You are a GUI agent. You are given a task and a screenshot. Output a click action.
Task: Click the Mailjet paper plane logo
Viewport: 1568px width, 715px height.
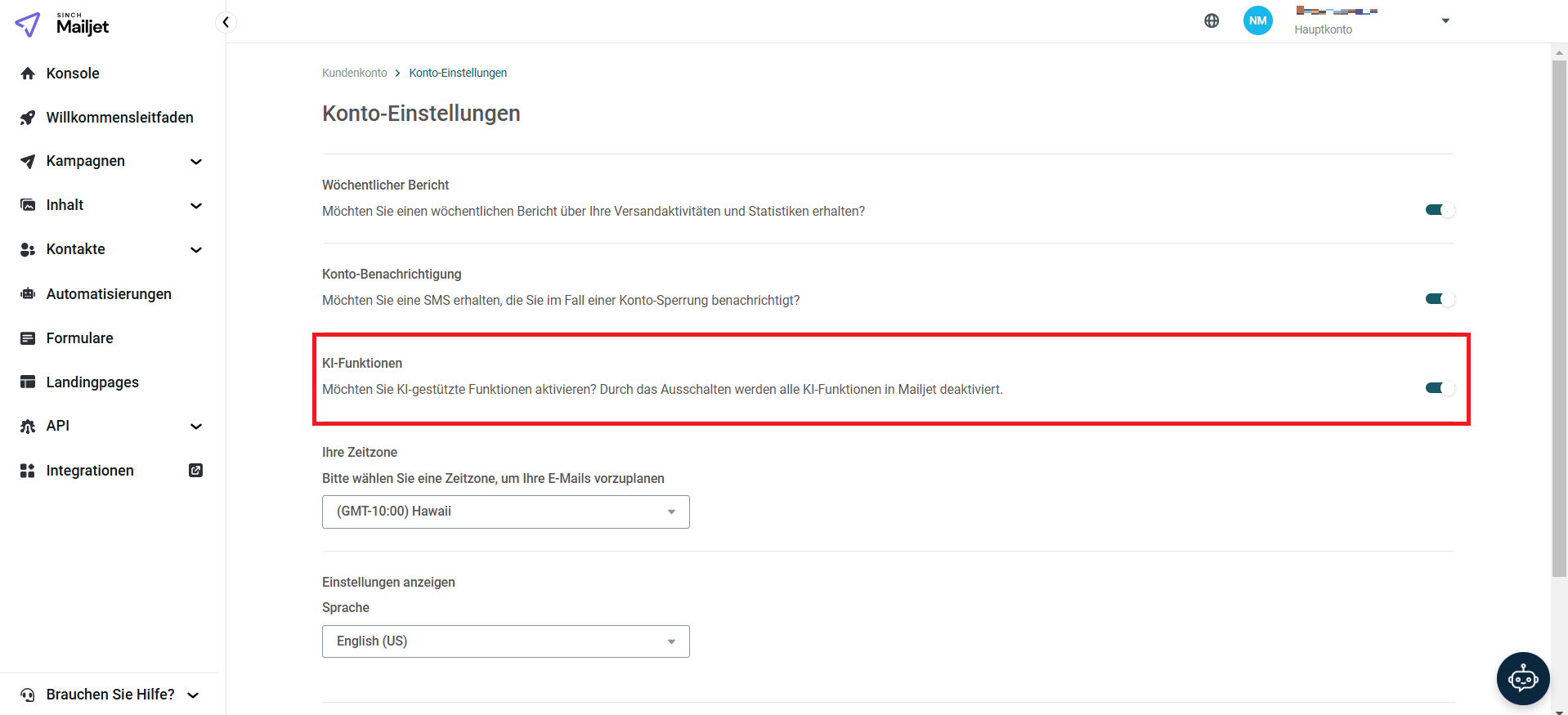pyautogui.click(x=28, y=25)
